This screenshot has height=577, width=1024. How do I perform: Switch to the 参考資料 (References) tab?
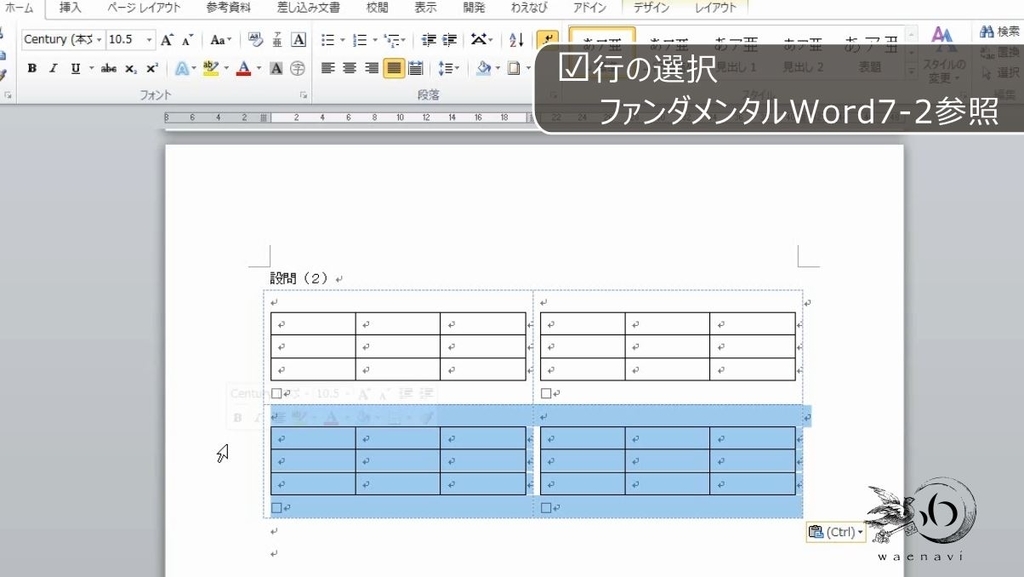[x=229, y=8]
